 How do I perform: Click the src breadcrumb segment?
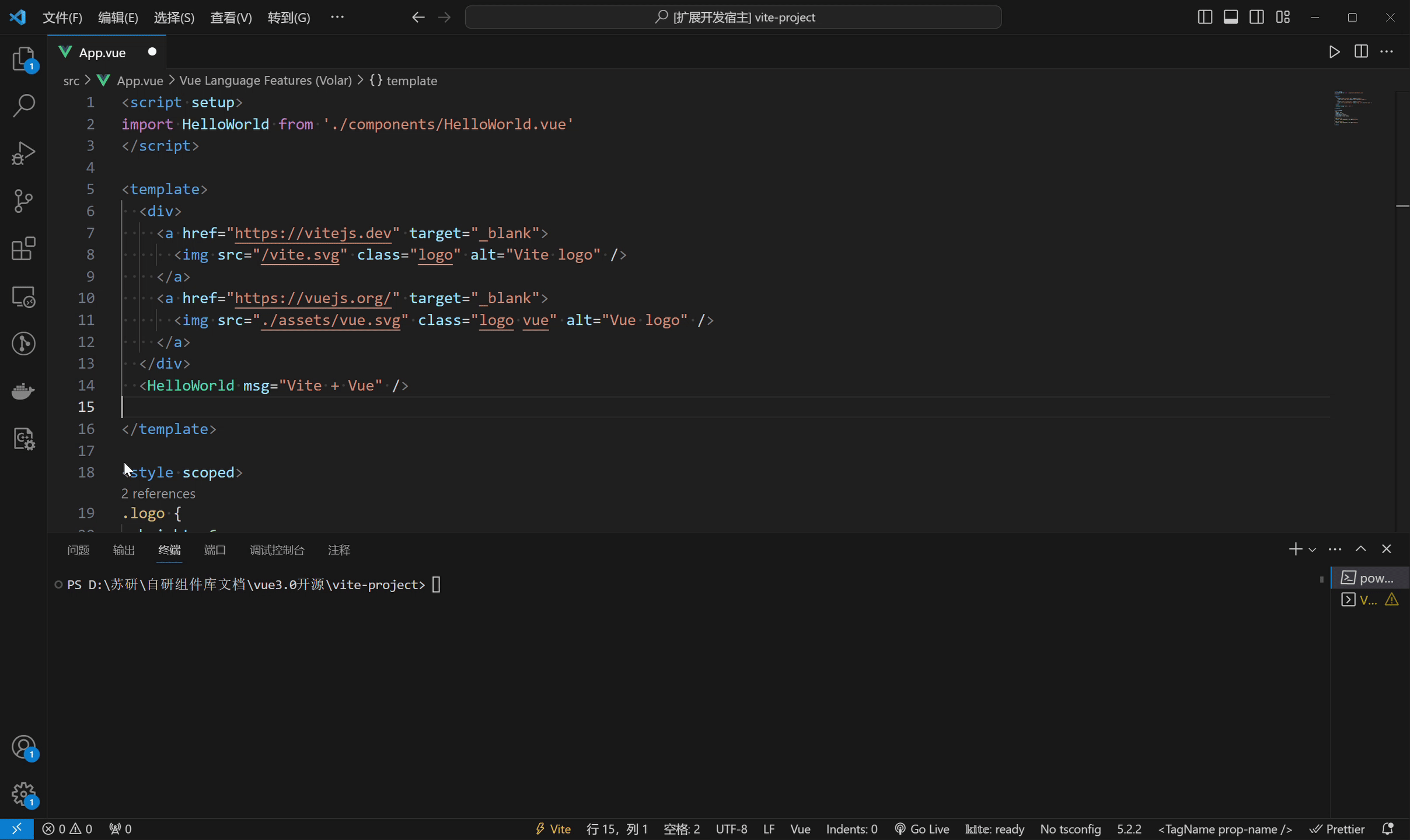71,80
